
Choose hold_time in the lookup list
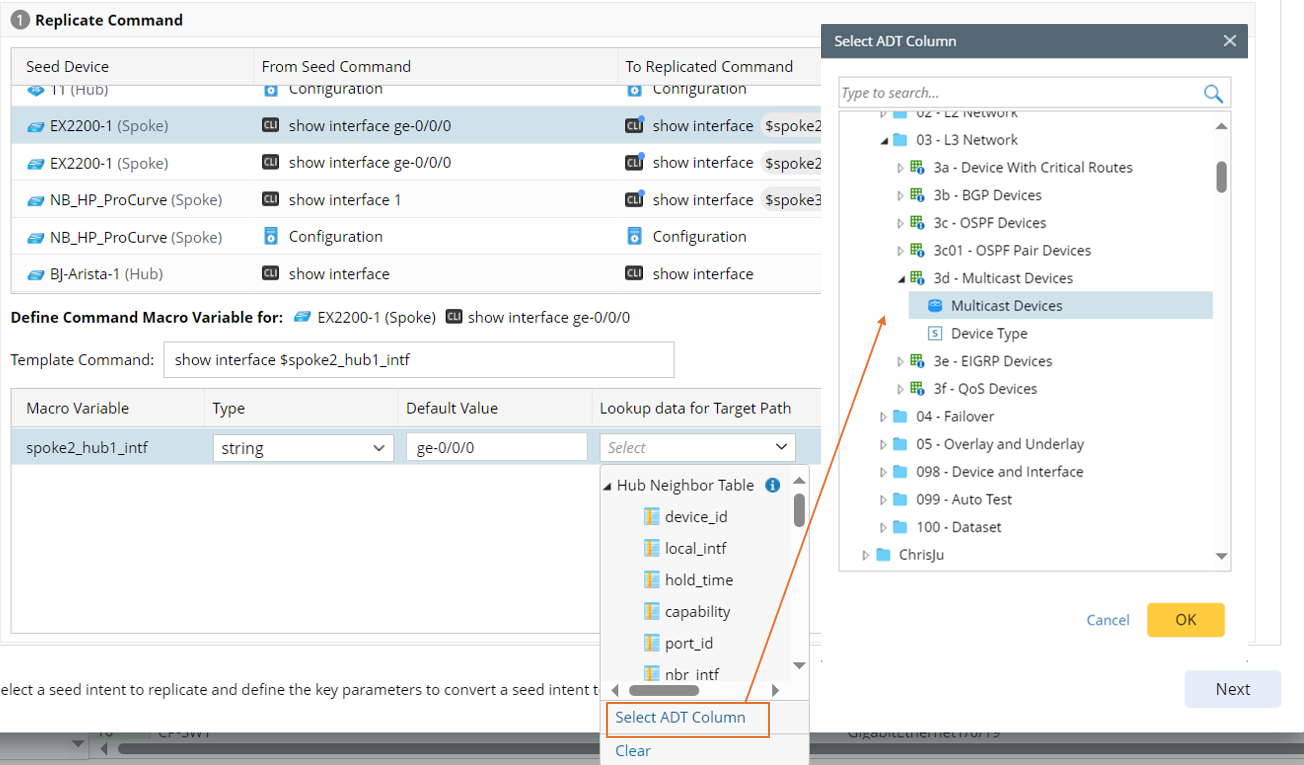698,580
